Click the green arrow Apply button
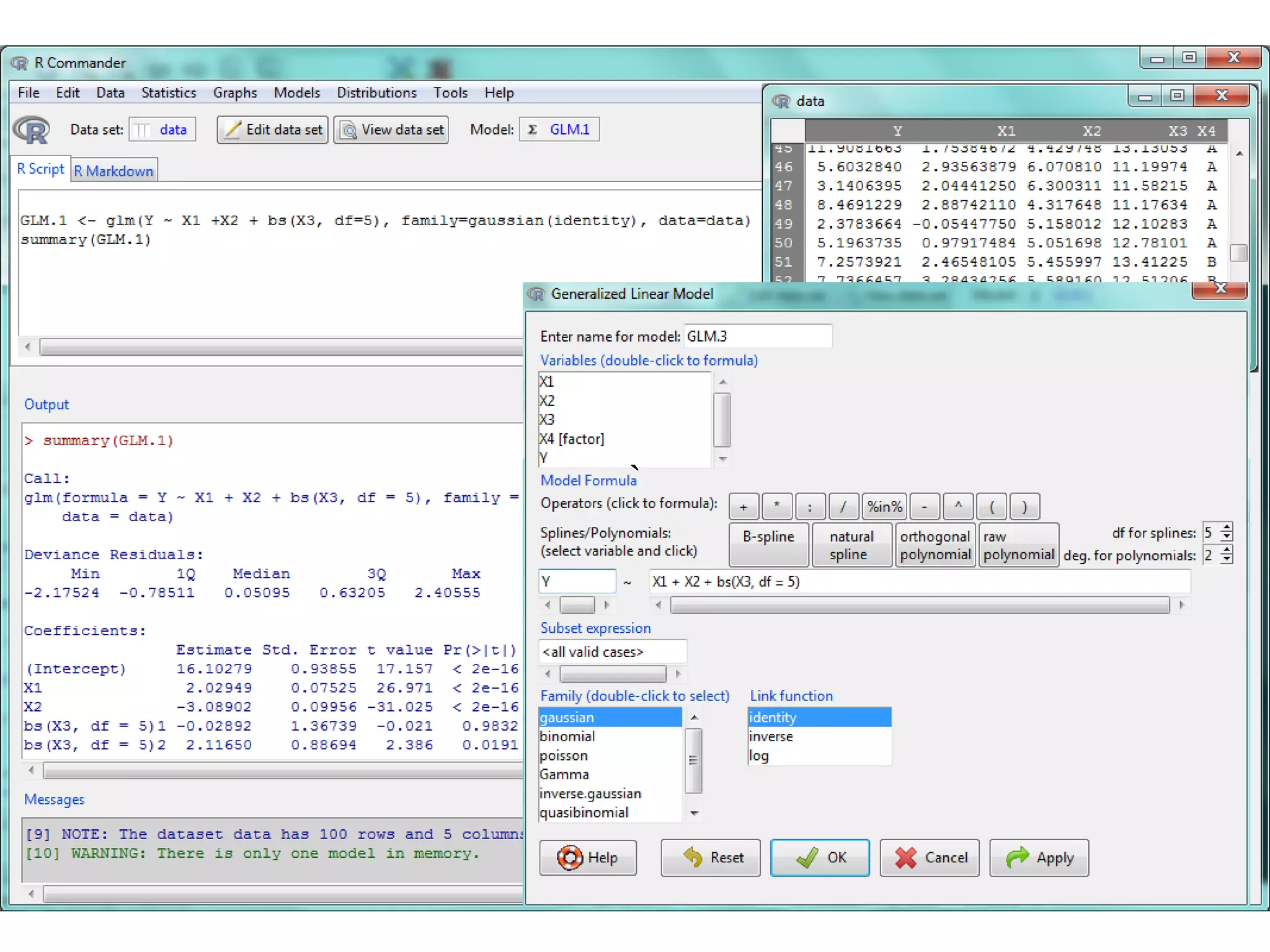The image size is (1270, 952). point(1039,857)
